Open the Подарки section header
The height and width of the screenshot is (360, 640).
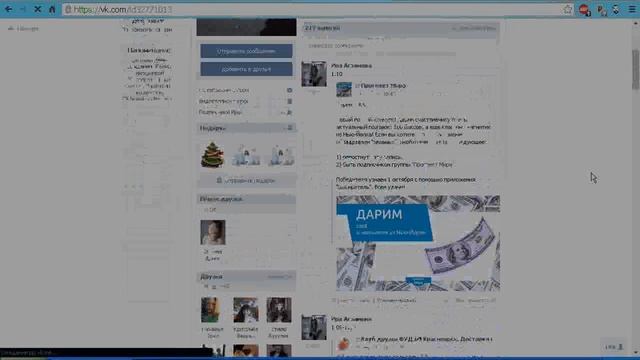click(x=246, y=128)
